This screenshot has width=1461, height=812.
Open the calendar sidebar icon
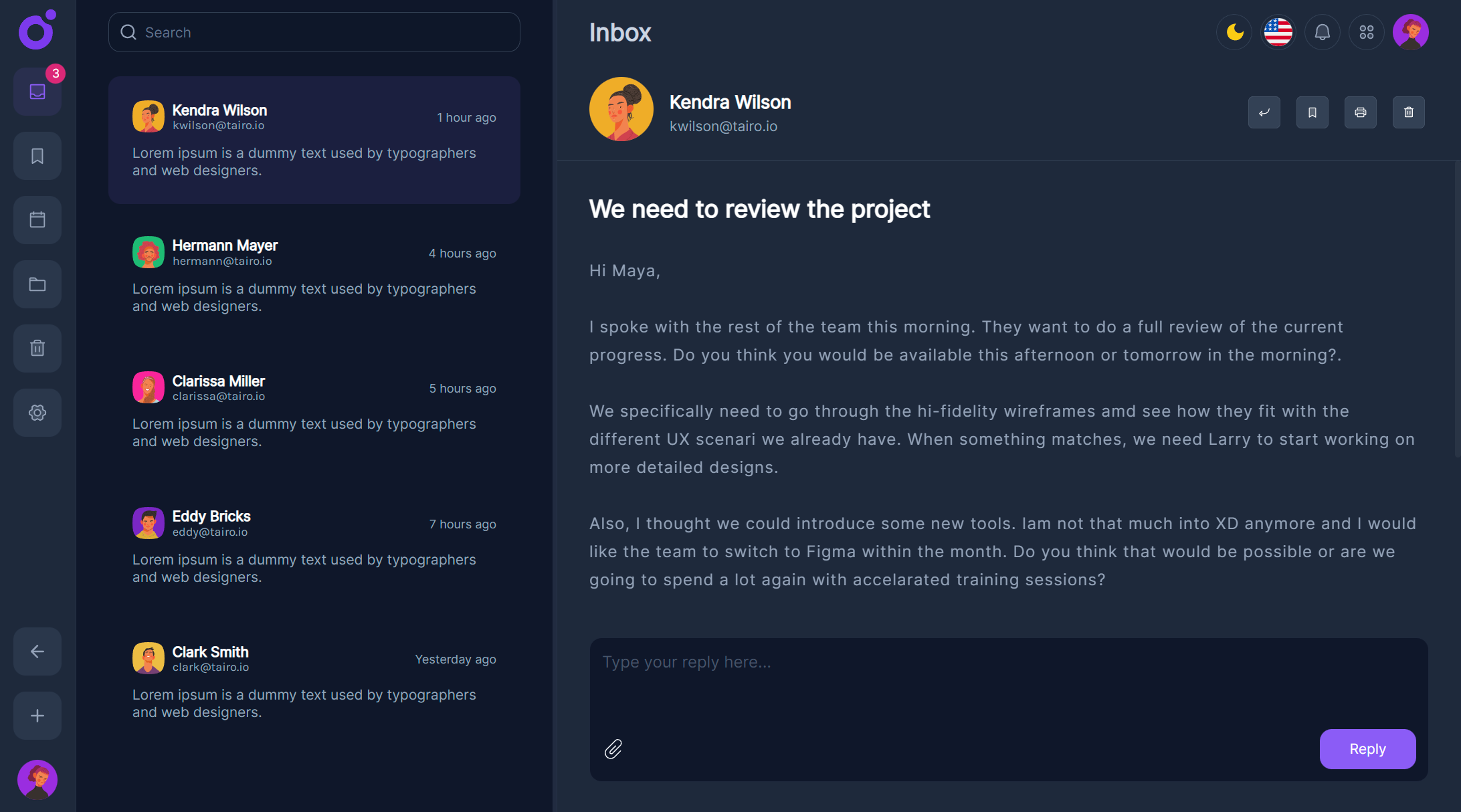point(37,220)
